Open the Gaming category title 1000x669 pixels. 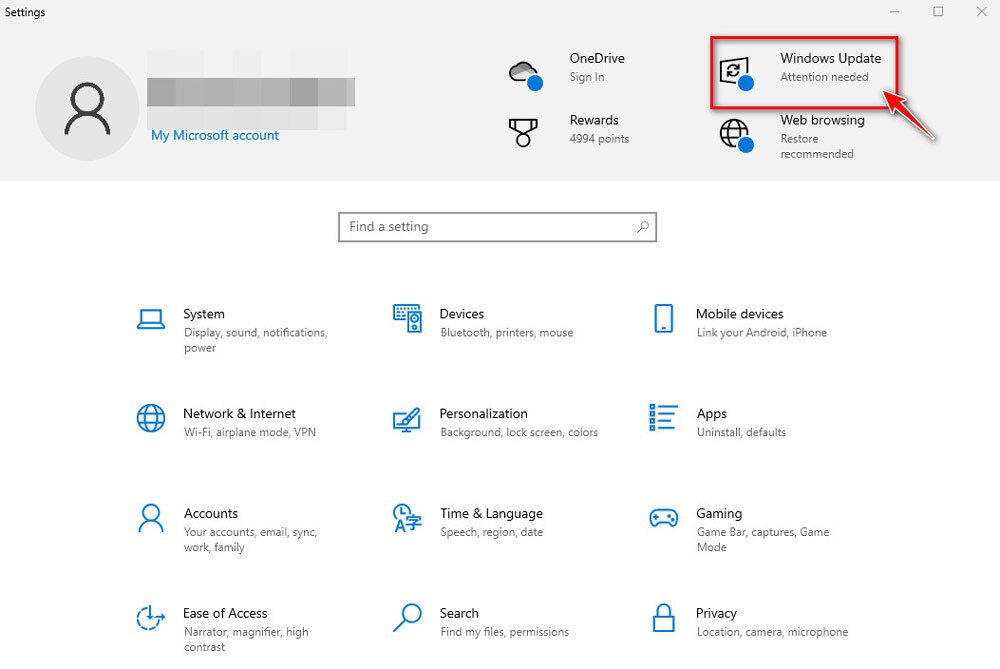click(719, 513)
